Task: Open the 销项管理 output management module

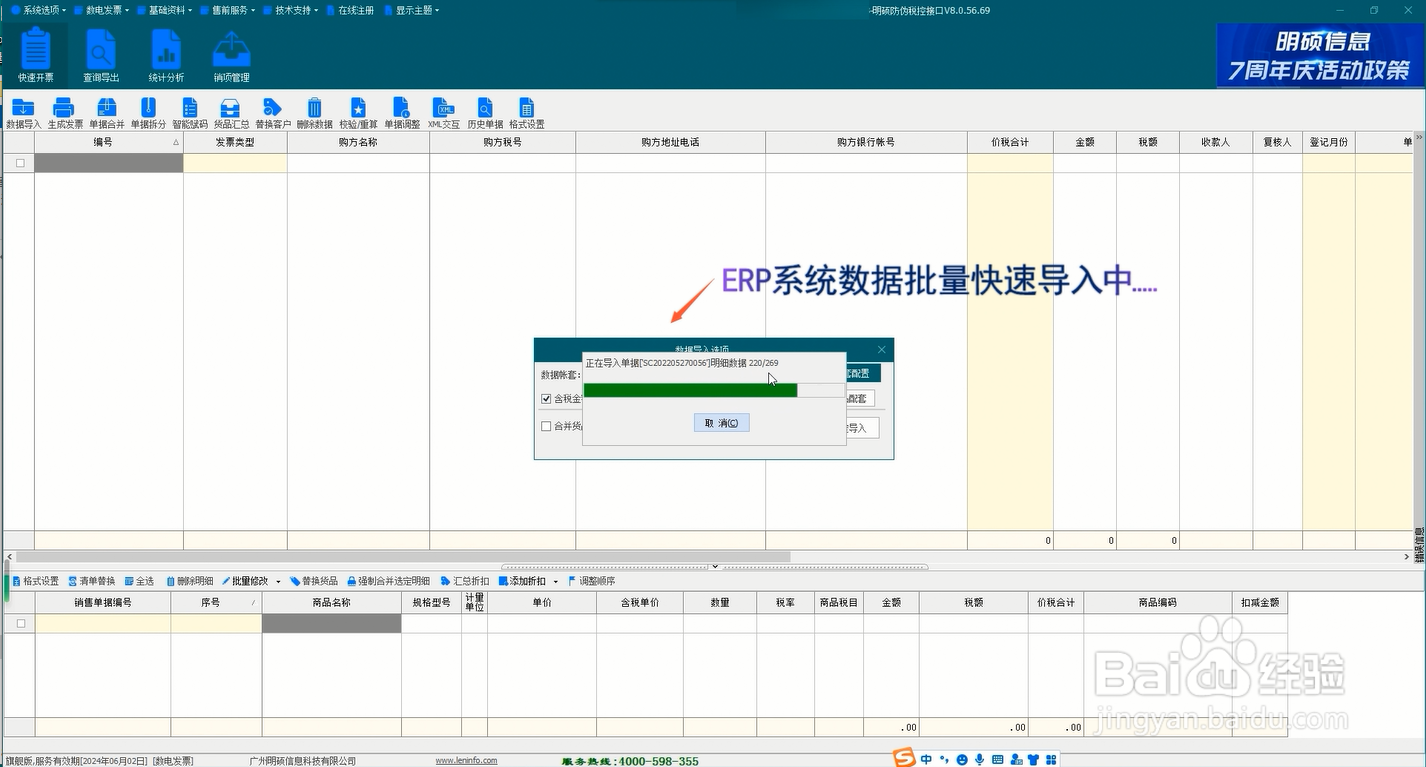Action: coord(232,55)
